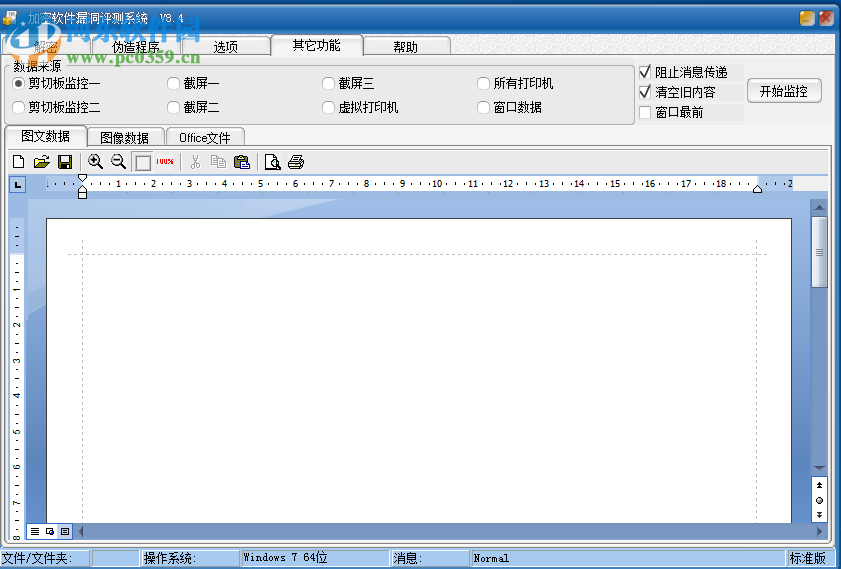Open a file with the folder icon
Image resolution: width=841 pixels, height=569 pixels.
[x=42, y=161]
